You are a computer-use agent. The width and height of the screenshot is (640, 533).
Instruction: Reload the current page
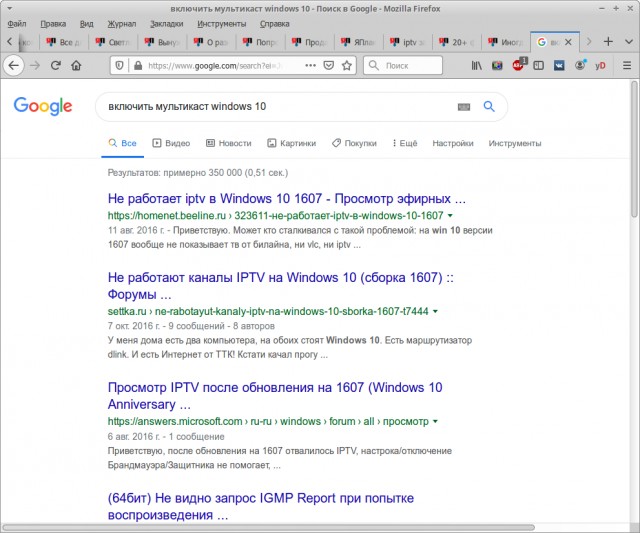(x=56, y=65)
